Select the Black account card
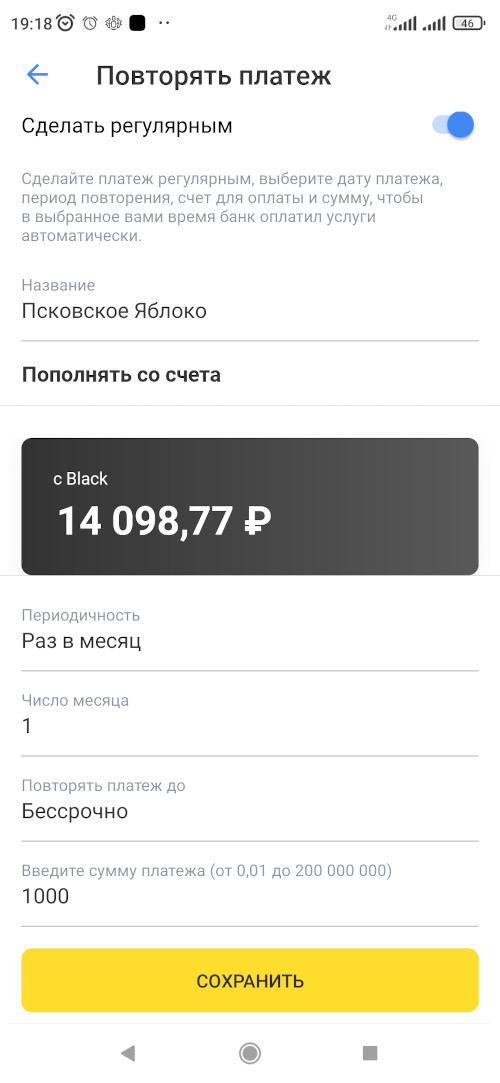Image resolution: width=500 pixels, height=1083 pixels. [x=250, y=506]
